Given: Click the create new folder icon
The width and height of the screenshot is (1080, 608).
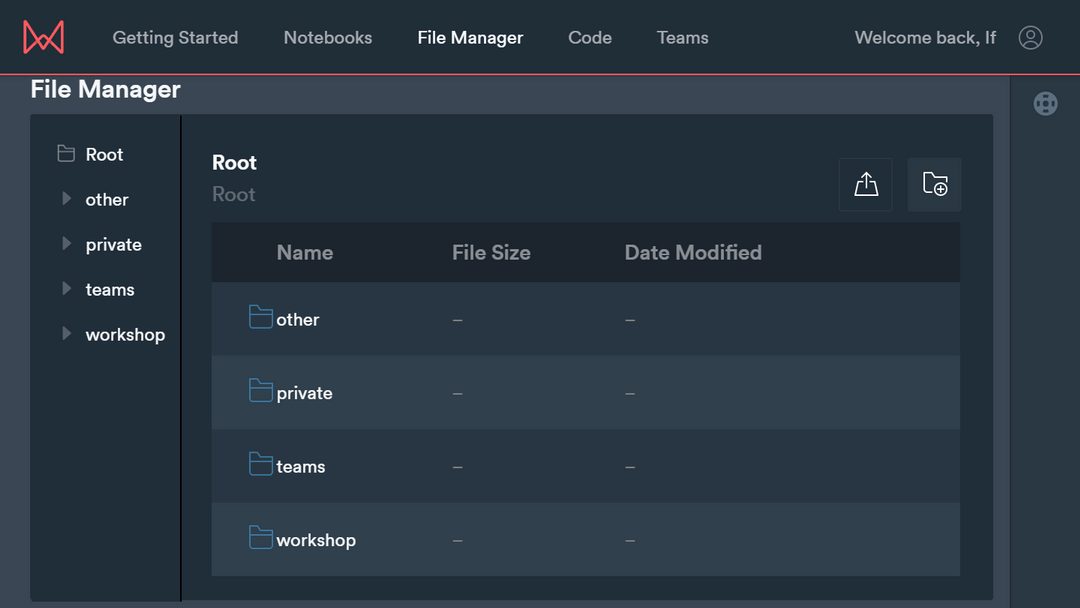Looking at the screenshot, I should click(934, 184).
